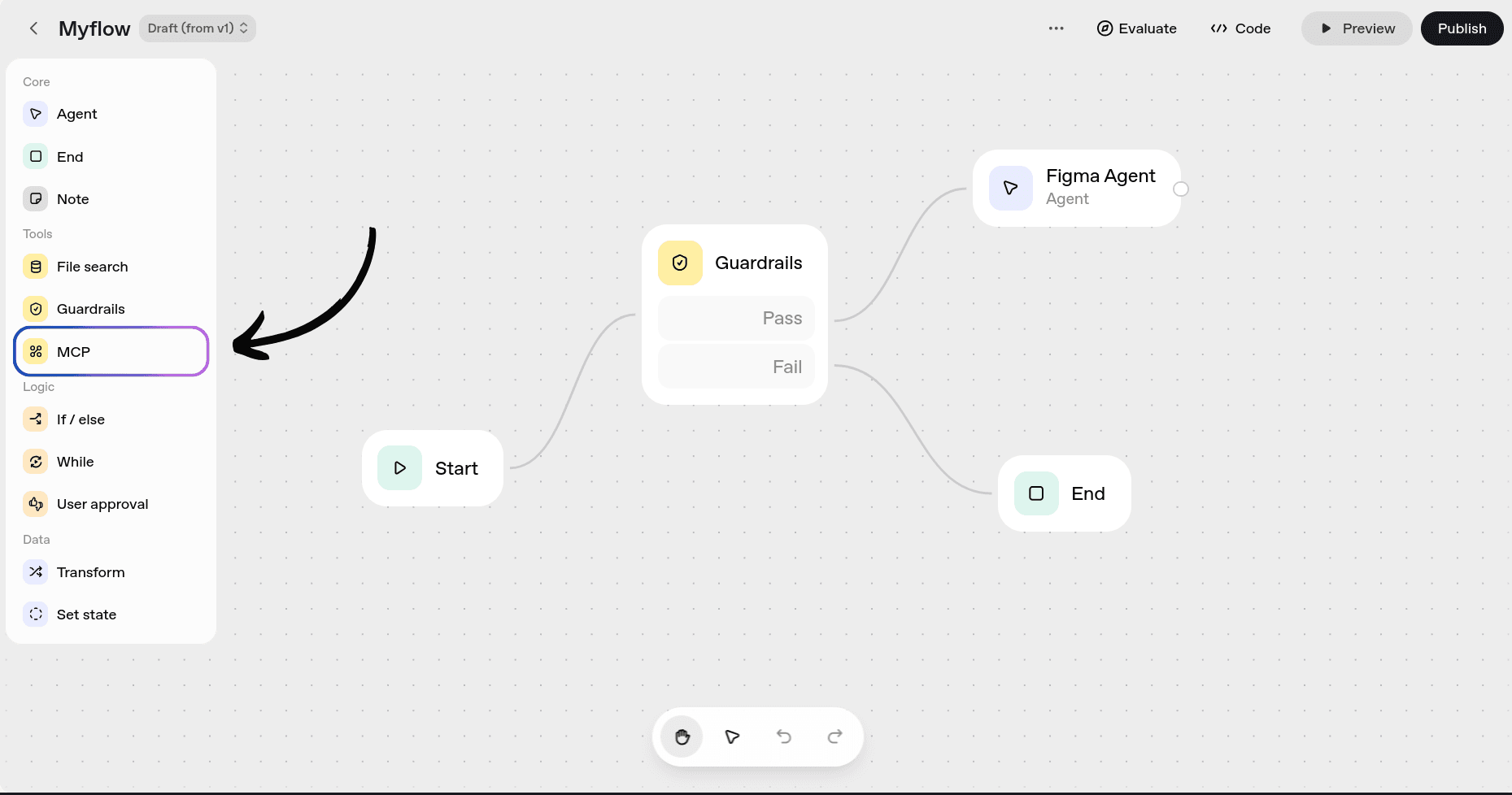Click the Guardrails node title on canvas

(x=759, y=263)
